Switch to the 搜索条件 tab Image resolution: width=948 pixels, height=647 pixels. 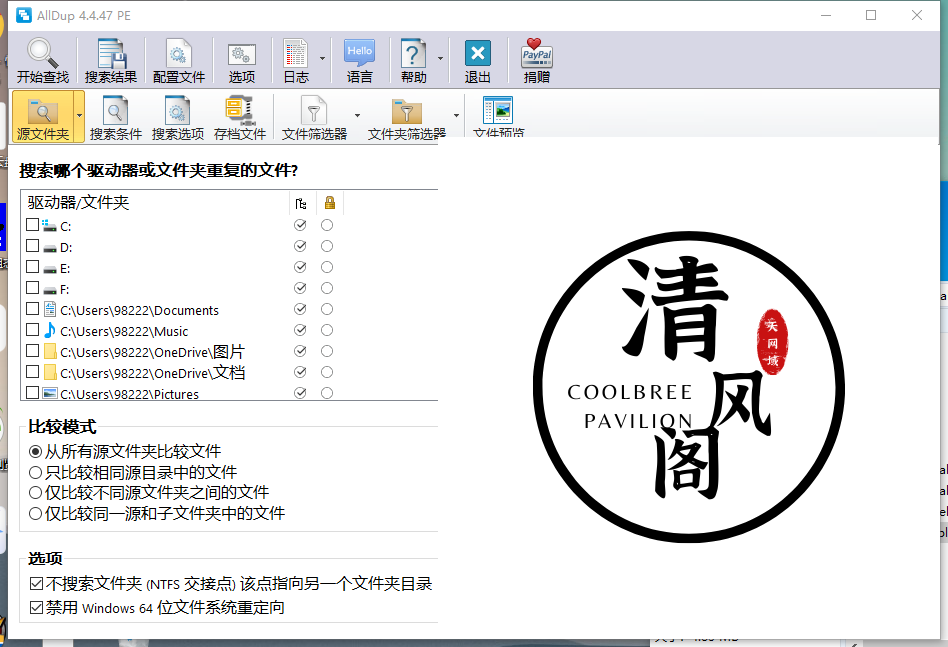coord(115,117)
